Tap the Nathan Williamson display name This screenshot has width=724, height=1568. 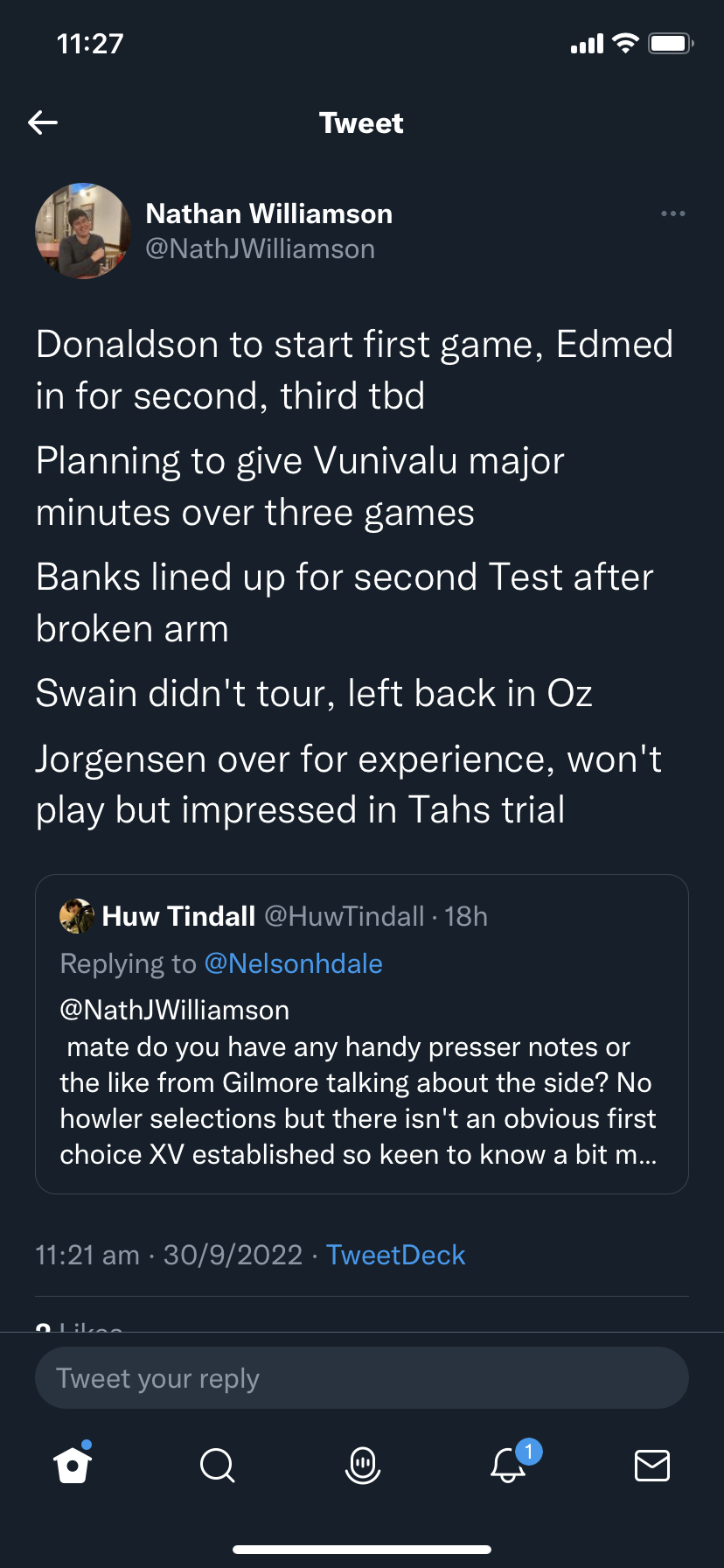[268, 213]
